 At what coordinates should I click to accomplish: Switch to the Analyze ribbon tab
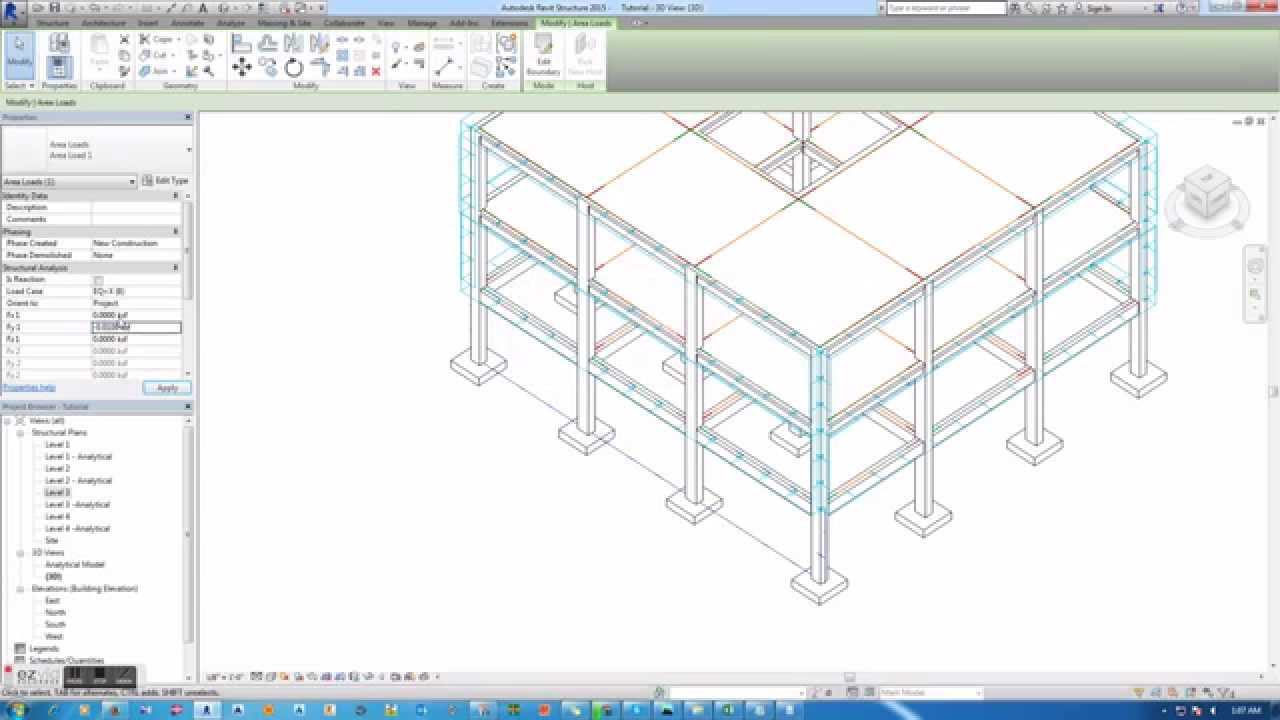pos(230,23)
